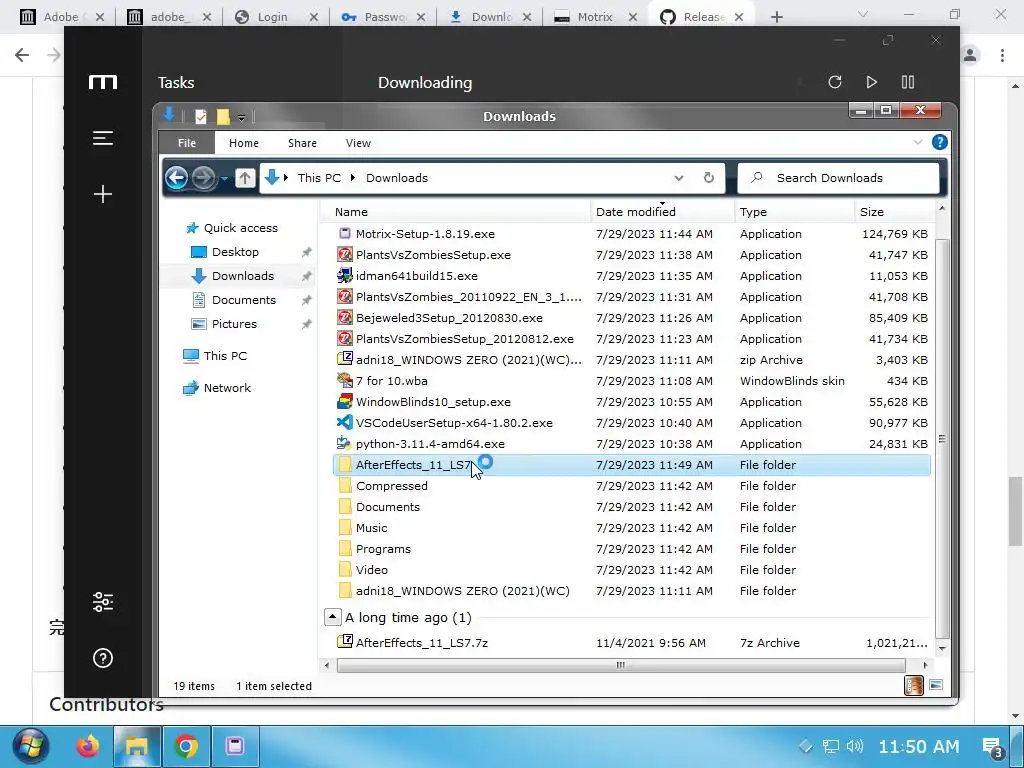
Task: Select 7 for 10.wba skin file
Action: pos(632,381)
